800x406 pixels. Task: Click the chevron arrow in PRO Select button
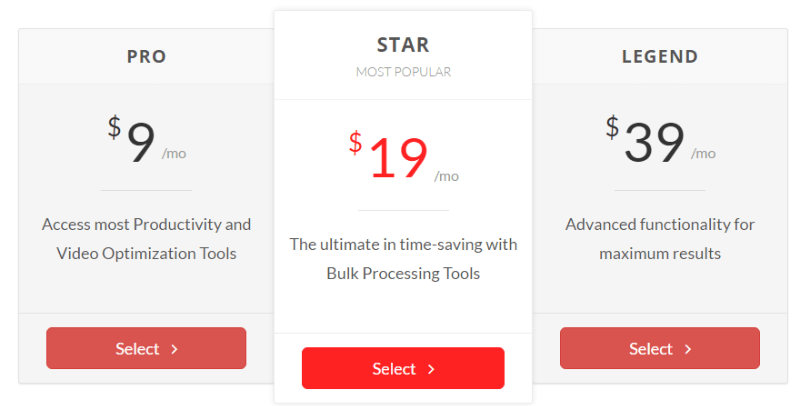tap(174, 349)
